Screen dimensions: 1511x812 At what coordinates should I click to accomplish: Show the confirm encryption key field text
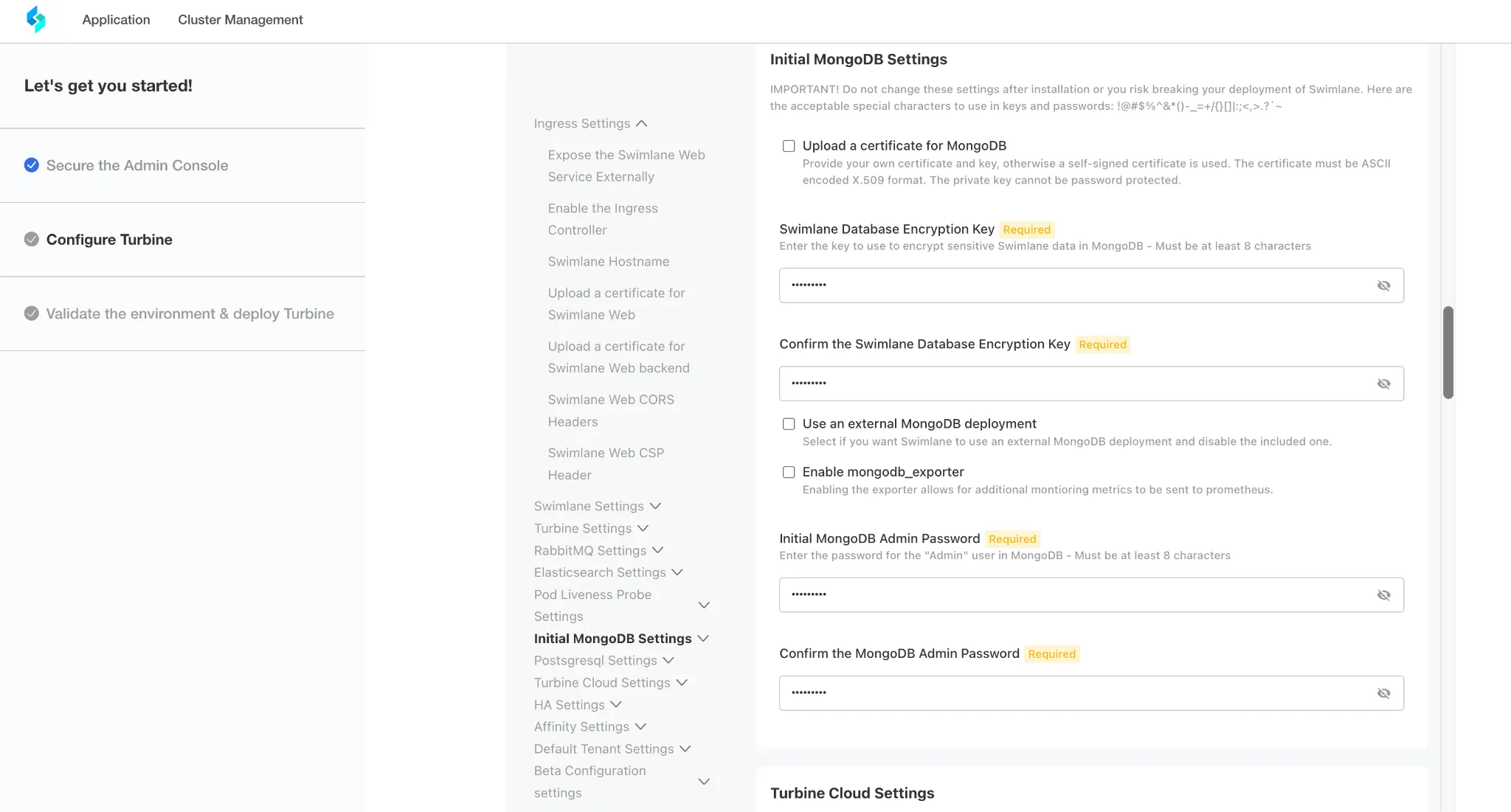[x=1383, y=384]
